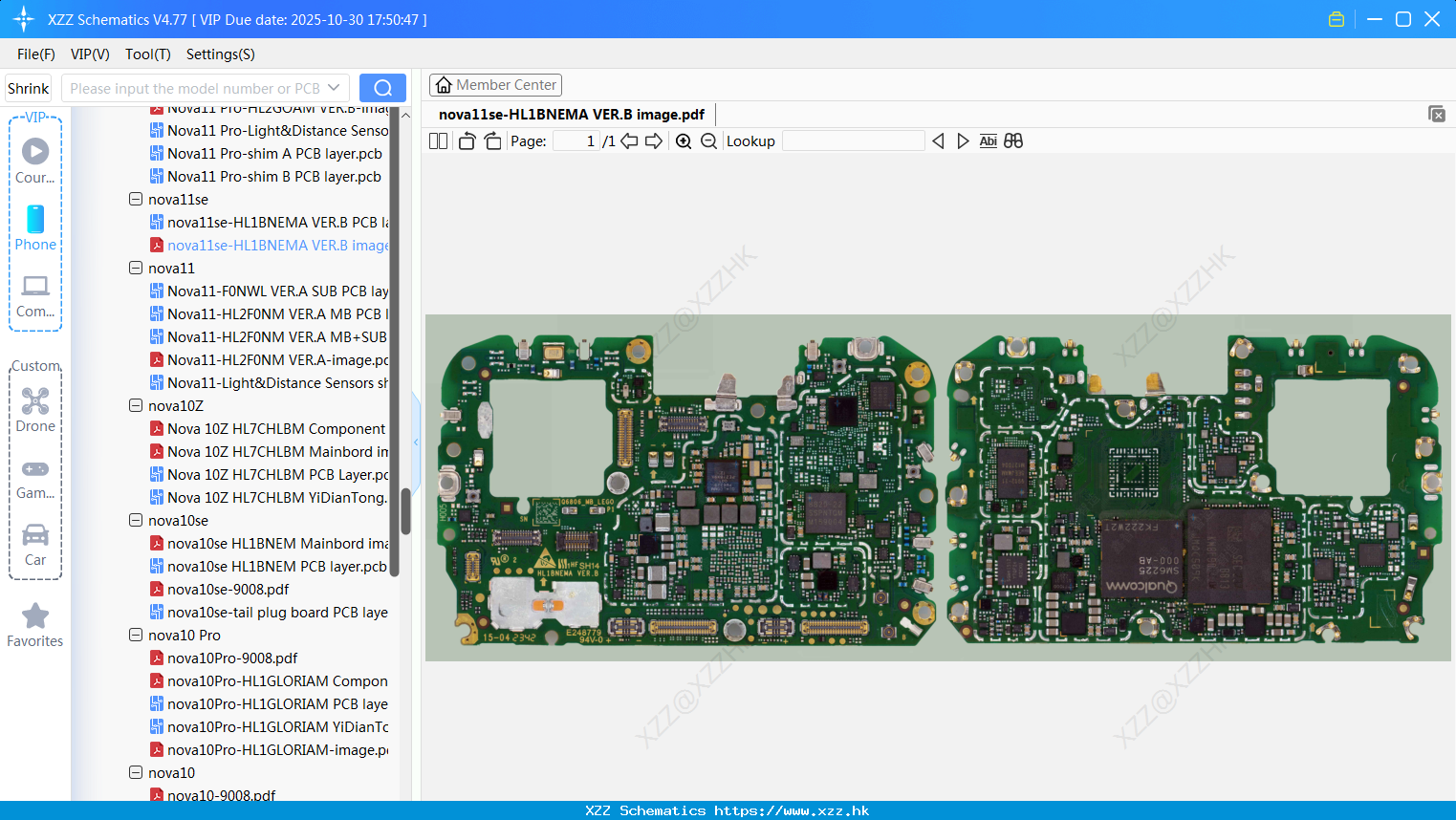Viewport: 1456px width, 820px height.
Task: Open the Drone category
Action: click(x=35, y=410)
